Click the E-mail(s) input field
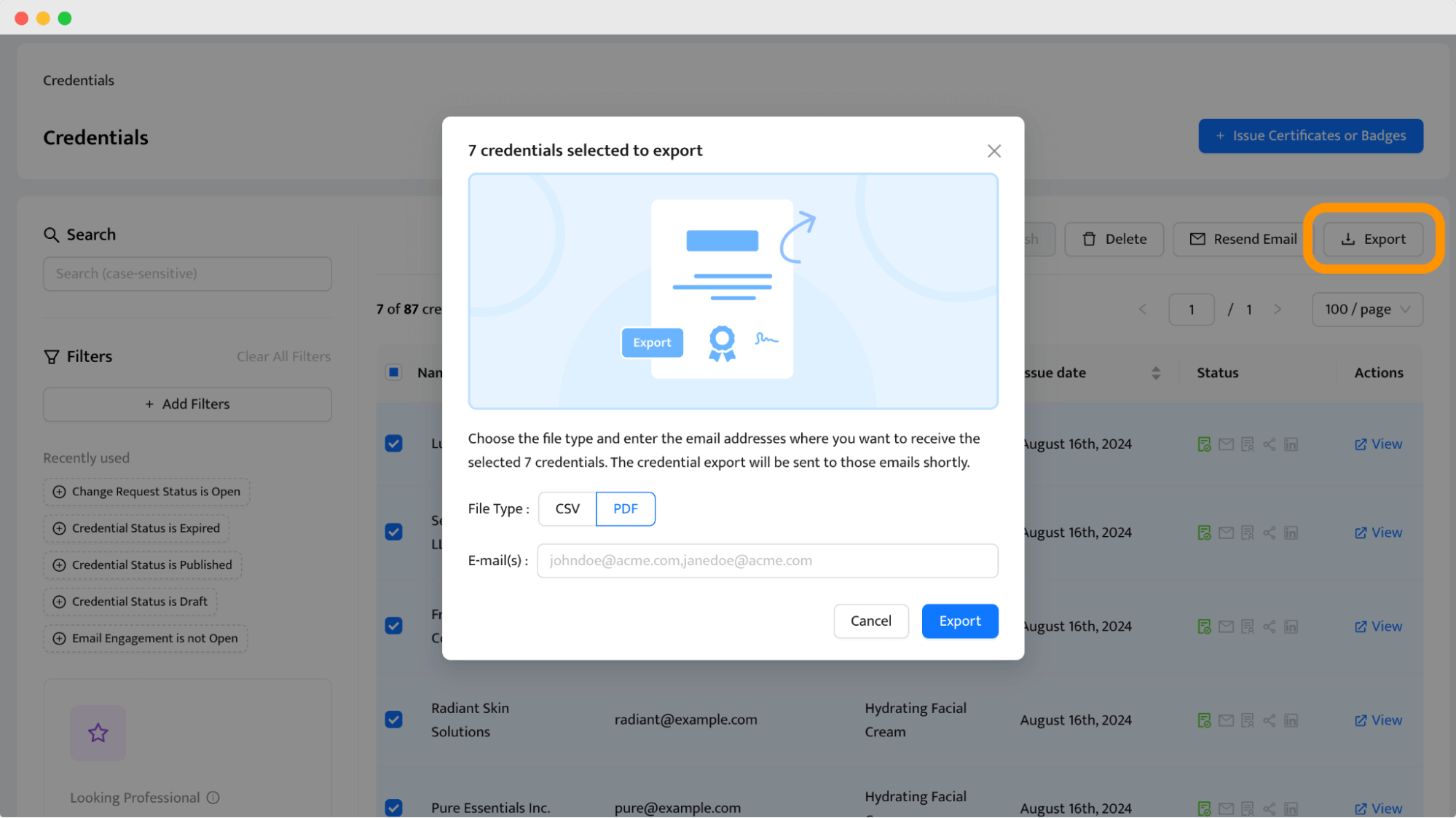1456x818 pixels. [x=767, y=560]
